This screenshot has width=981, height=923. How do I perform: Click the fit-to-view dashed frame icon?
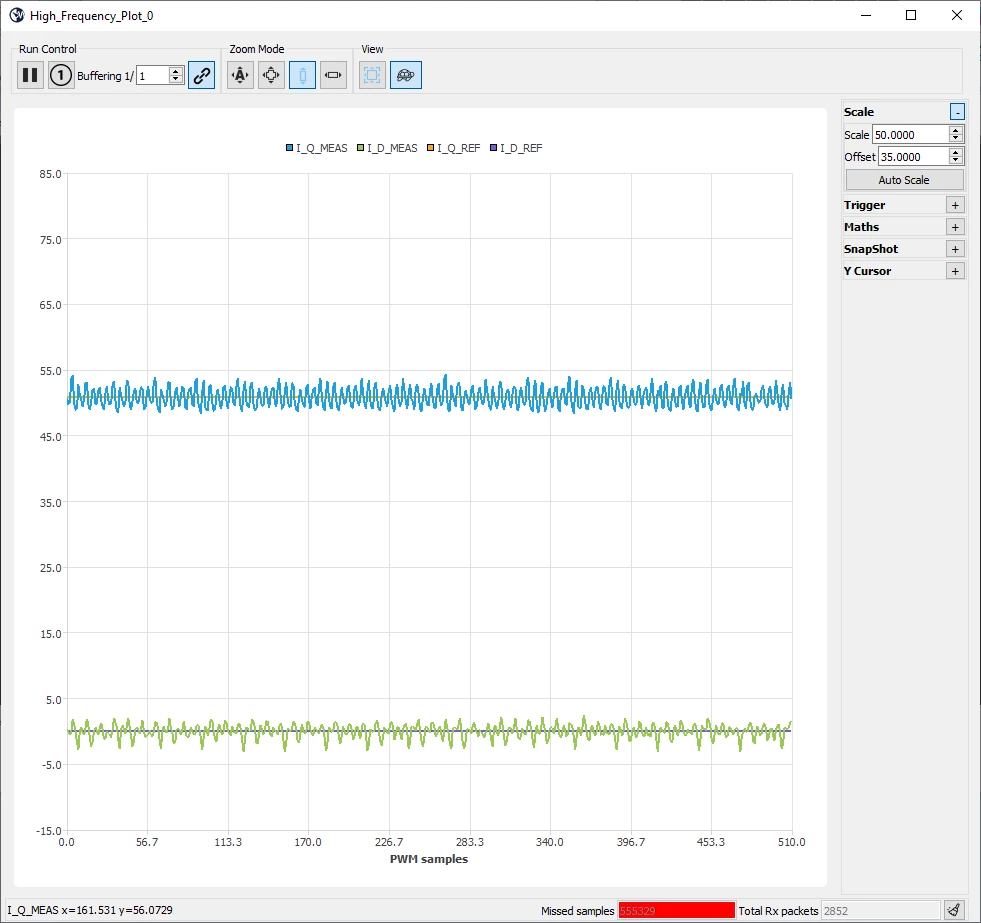click(x=372, y=75)
